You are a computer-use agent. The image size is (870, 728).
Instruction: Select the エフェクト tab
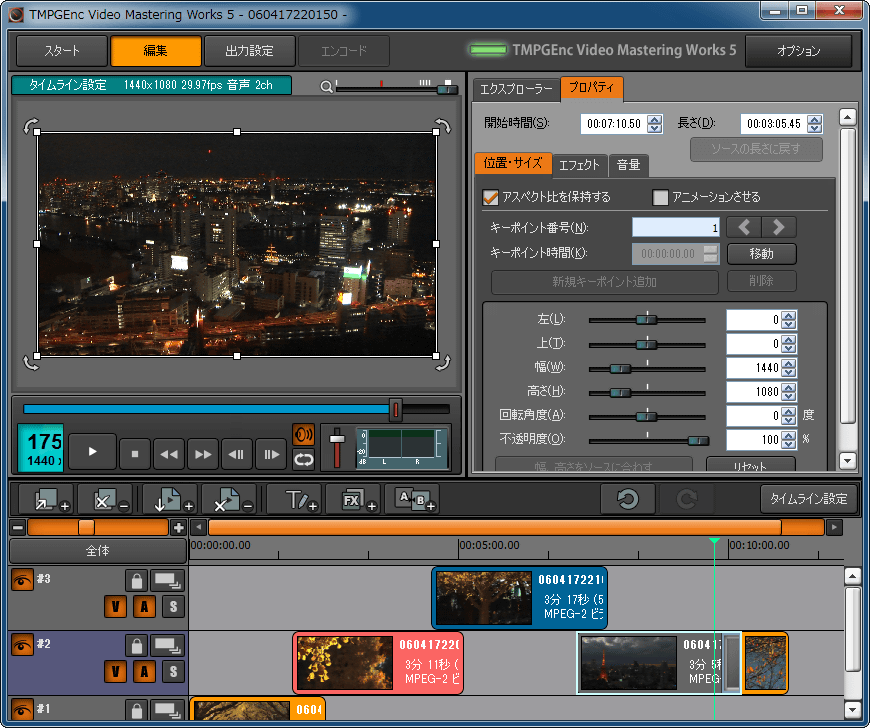(579, 165)
